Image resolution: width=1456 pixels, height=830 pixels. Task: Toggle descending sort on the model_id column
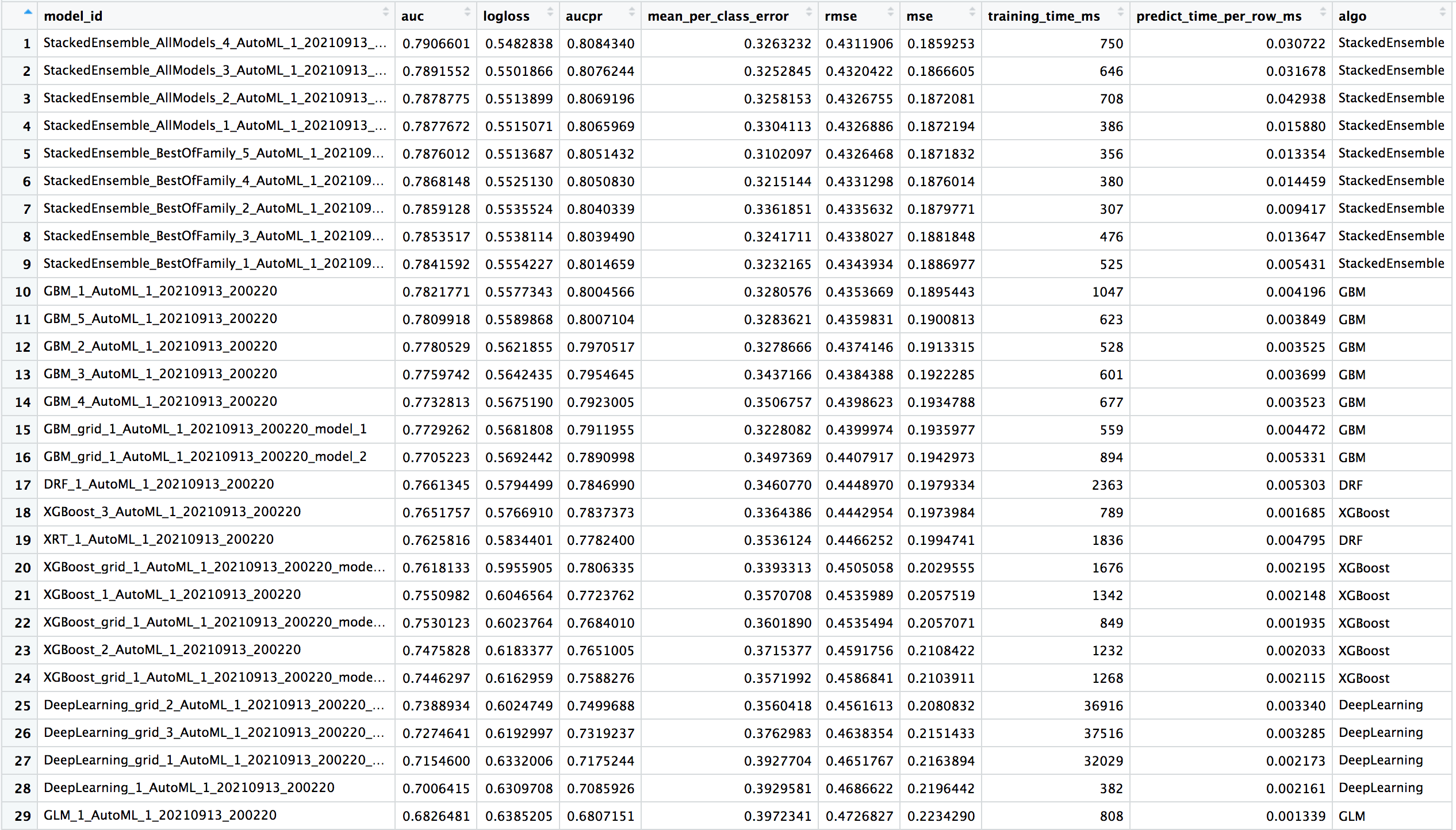point(386,11)
